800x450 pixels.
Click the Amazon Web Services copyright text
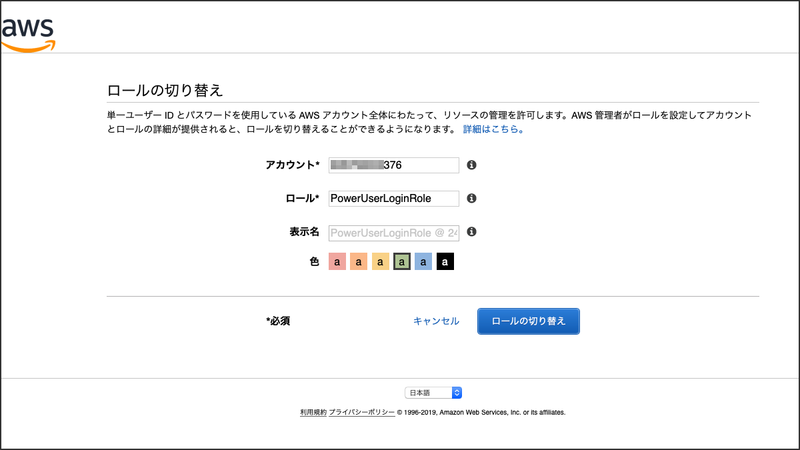481,412
